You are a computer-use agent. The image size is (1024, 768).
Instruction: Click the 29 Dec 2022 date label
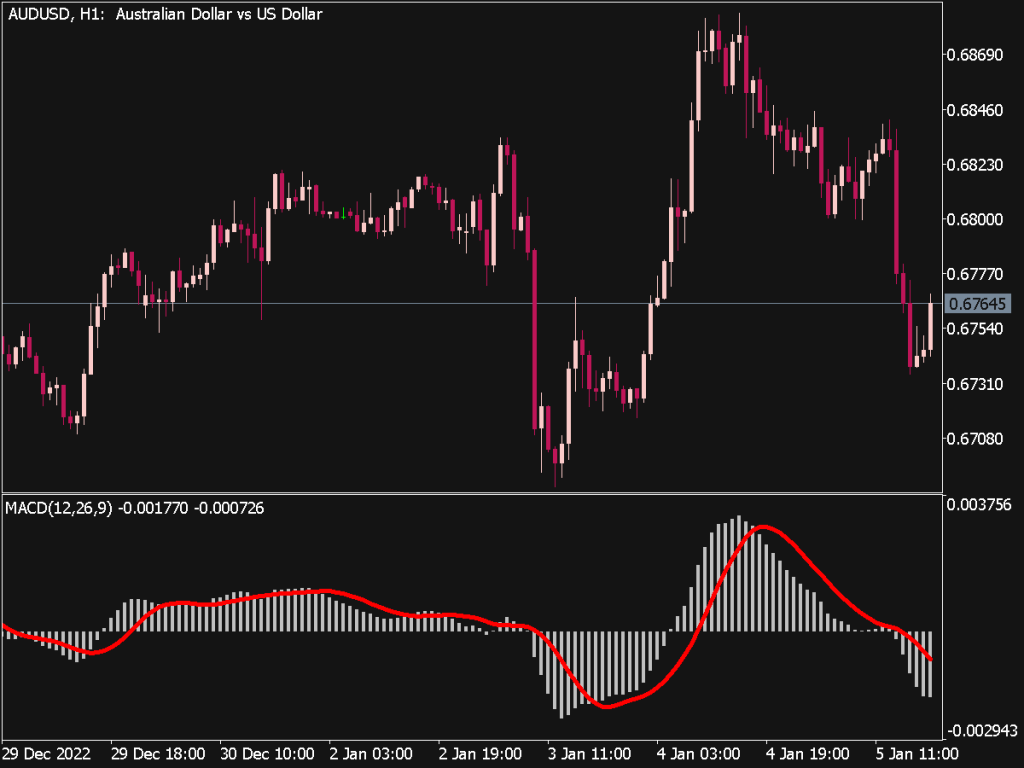(x=44, y=753)
